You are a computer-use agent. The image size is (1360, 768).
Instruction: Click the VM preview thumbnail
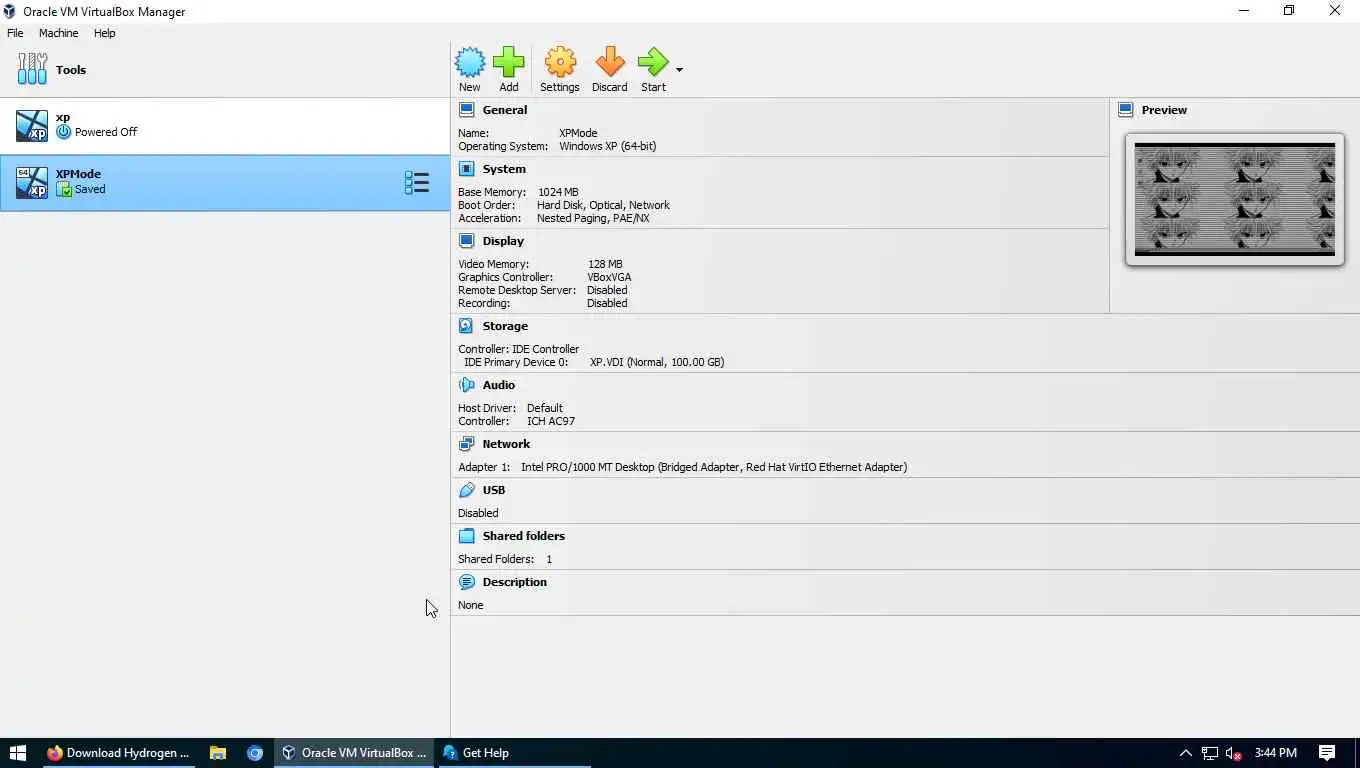[x=1235, y=199]
